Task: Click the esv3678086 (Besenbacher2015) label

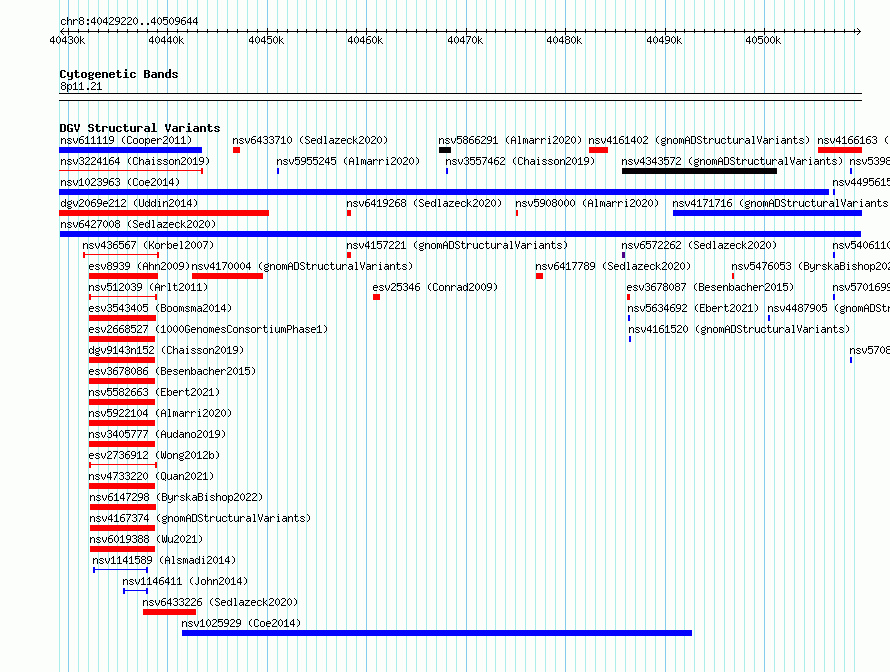Action: pyautogui.click(x=173, y=371)
